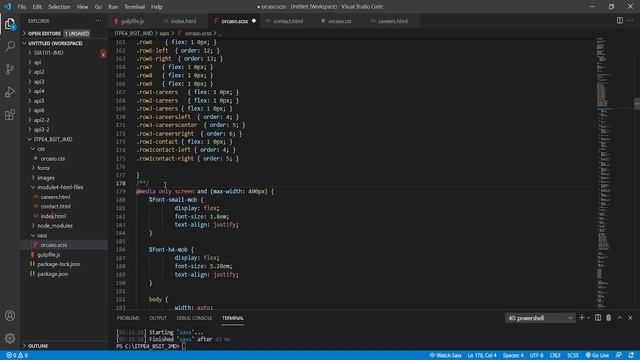Click the errors and warnings status indicator
Screen dimensions: 640x360
click(x=17, y=356)
